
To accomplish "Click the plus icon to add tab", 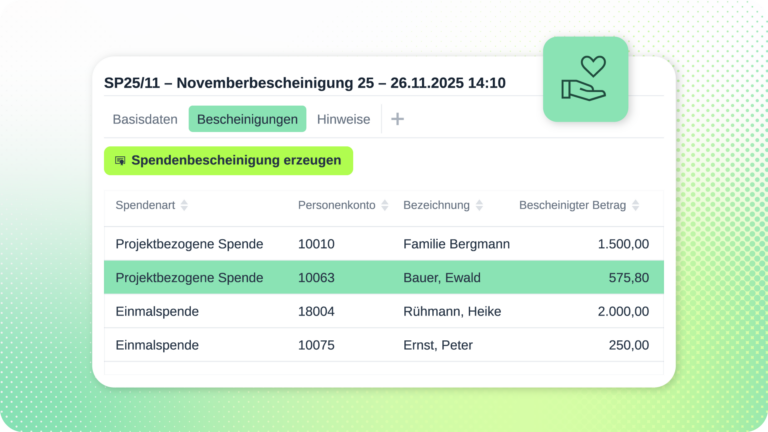I will coord(397,119).
